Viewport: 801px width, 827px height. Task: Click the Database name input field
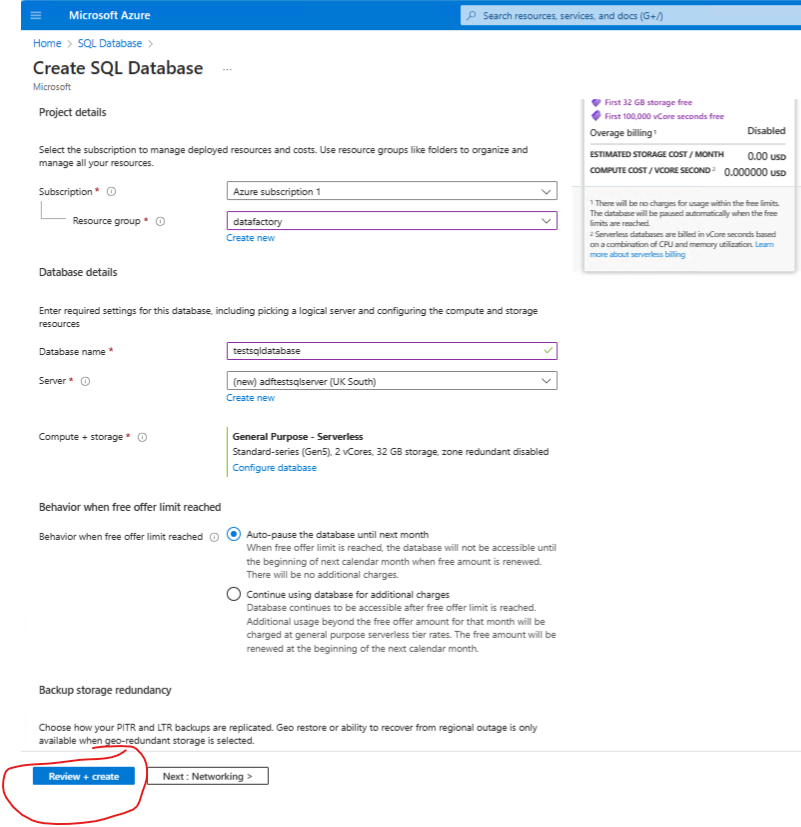coord(392,351)
